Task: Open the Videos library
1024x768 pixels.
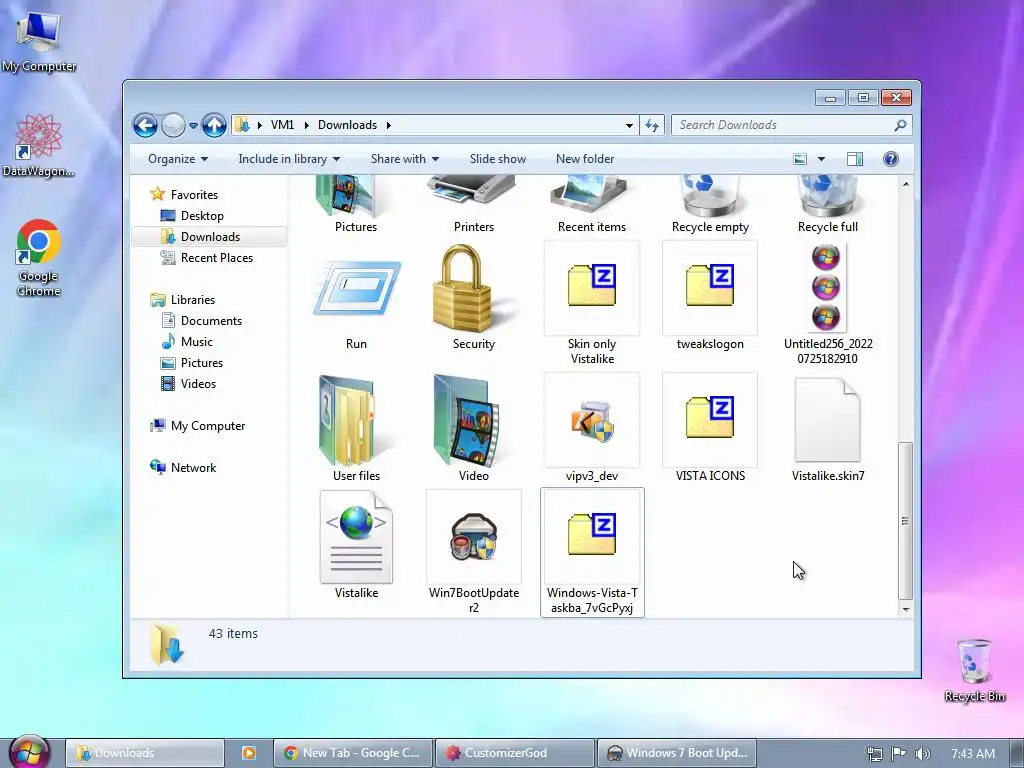Action: (198, 383)
